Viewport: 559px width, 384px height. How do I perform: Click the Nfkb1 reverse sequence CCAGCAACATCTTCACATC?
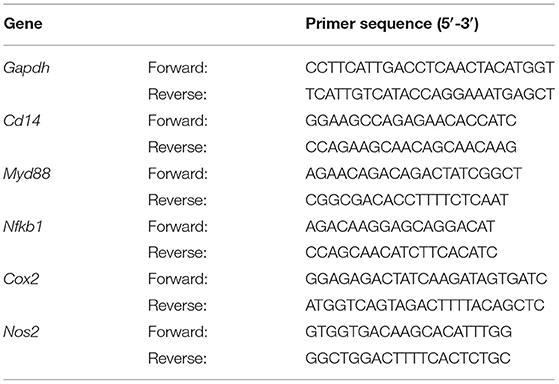click(401, 252)
